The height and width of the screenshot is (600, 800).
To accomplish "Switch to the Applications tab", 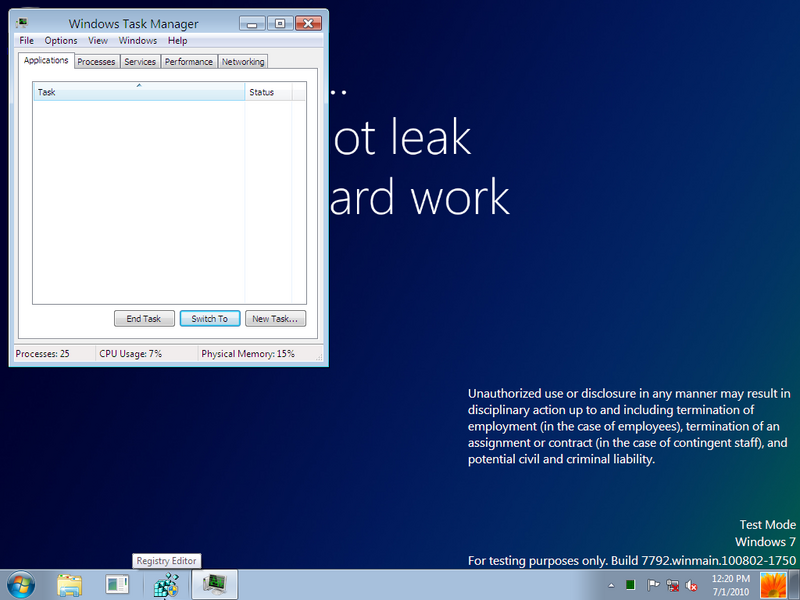I will coord(46,60).
